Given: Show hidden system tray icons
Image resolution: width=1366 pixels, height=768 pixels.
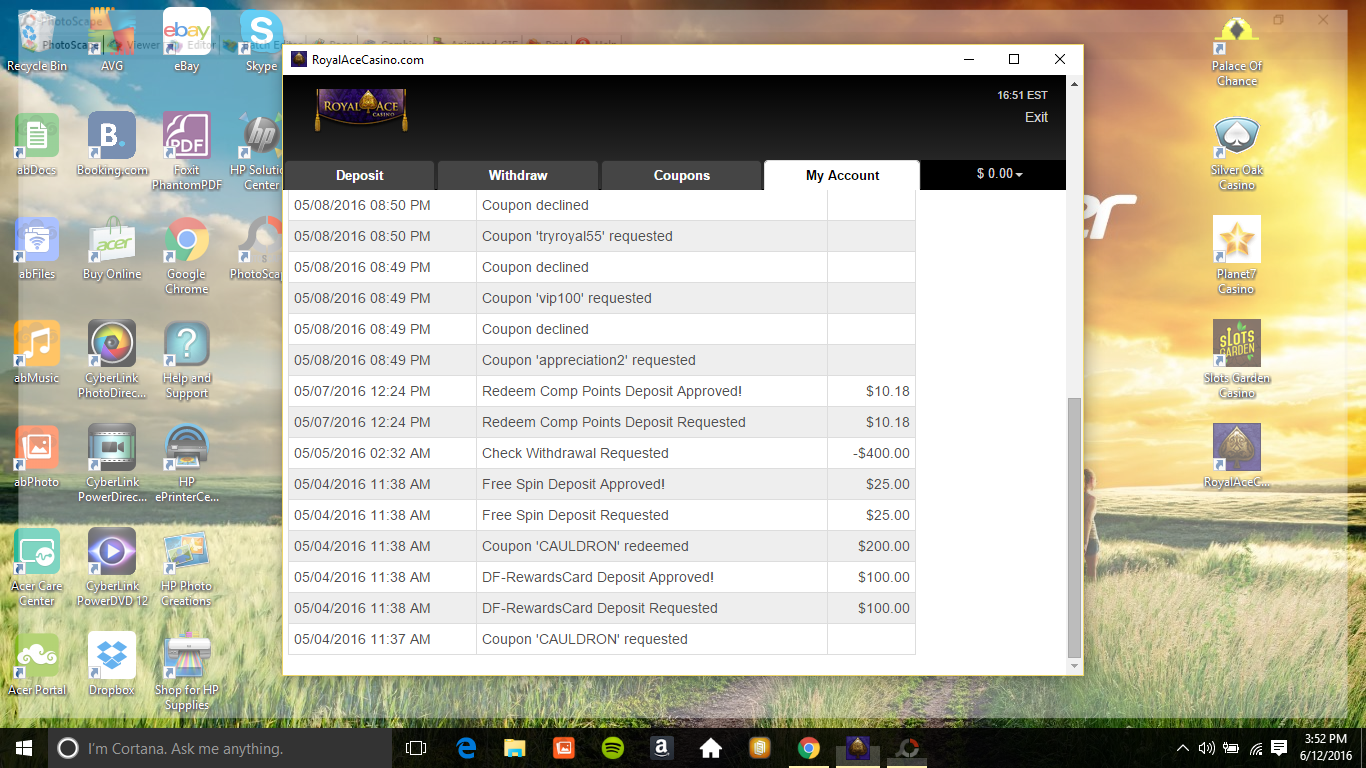Looking at the screenshot, I should [x=1183, y=748].
